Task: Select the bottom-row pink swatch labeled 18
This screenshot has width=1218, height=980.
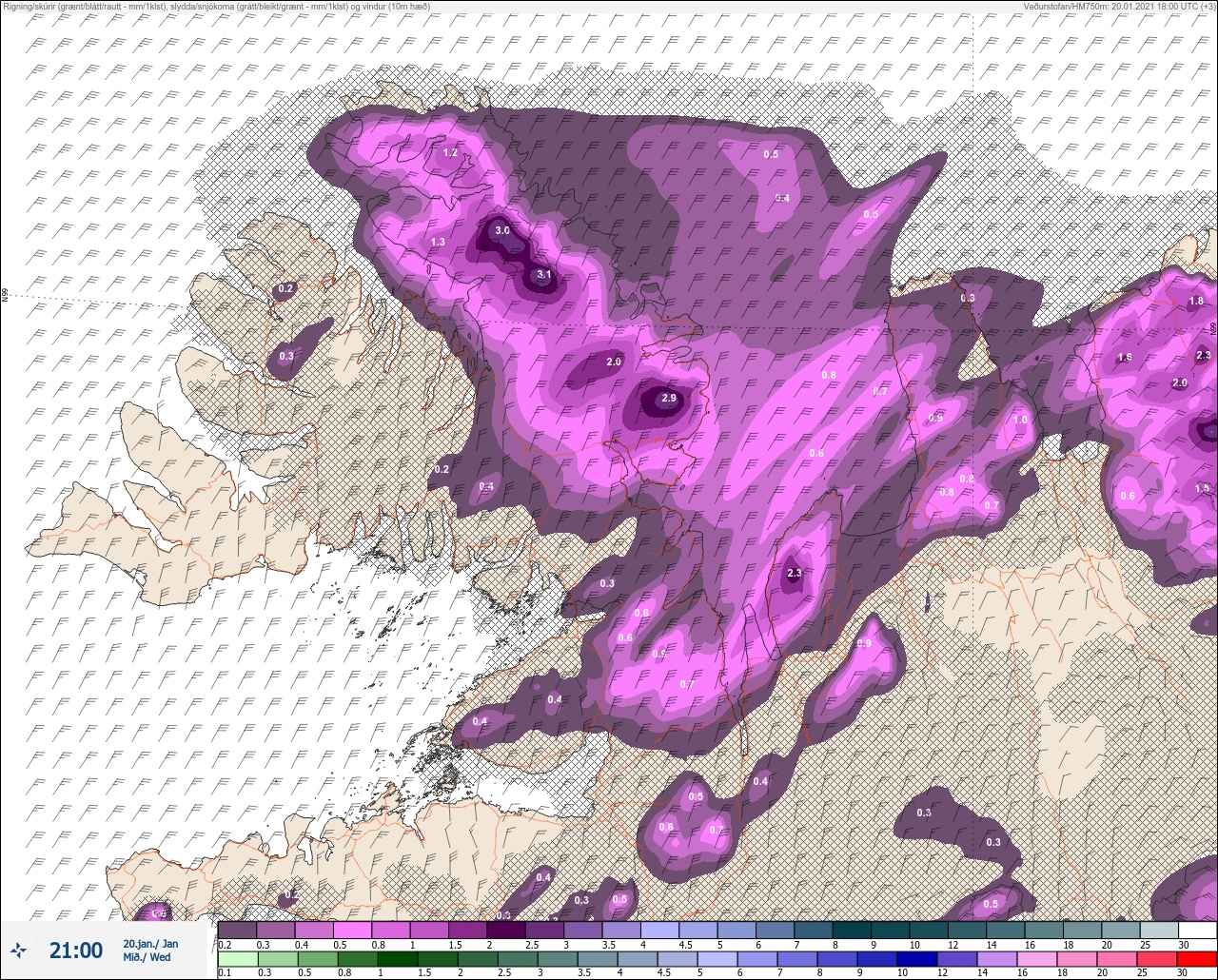Action: click(1077, 959)
